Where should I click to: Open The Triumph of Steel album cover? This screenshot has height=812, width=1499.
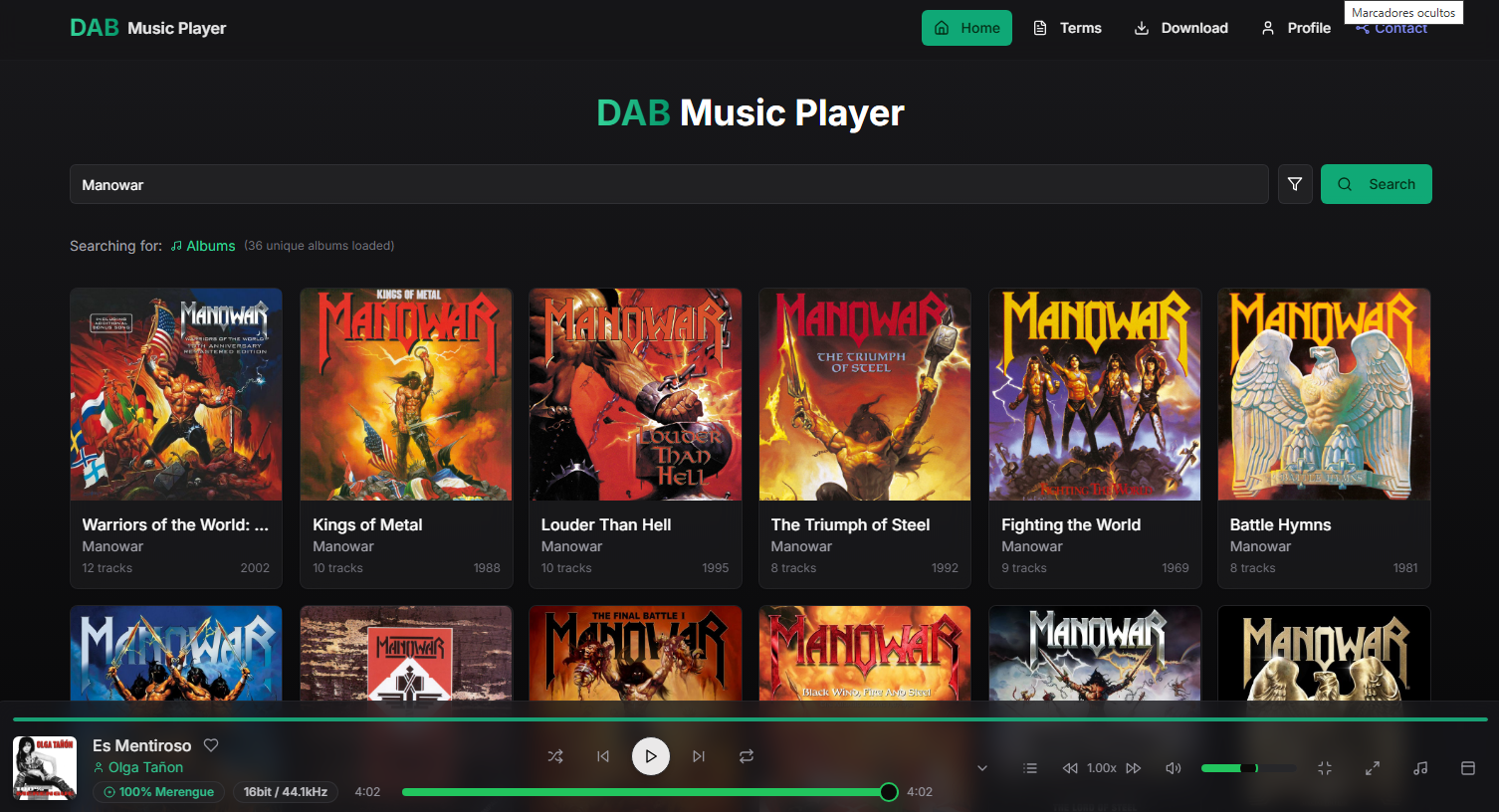[x=865, y=395]
